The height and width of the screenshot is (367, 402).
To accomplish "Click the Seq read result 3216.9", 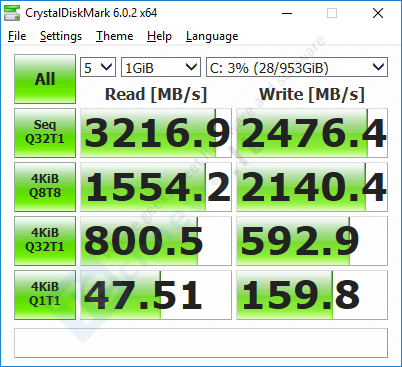I will pyautogui.click(x=156, y=133).
